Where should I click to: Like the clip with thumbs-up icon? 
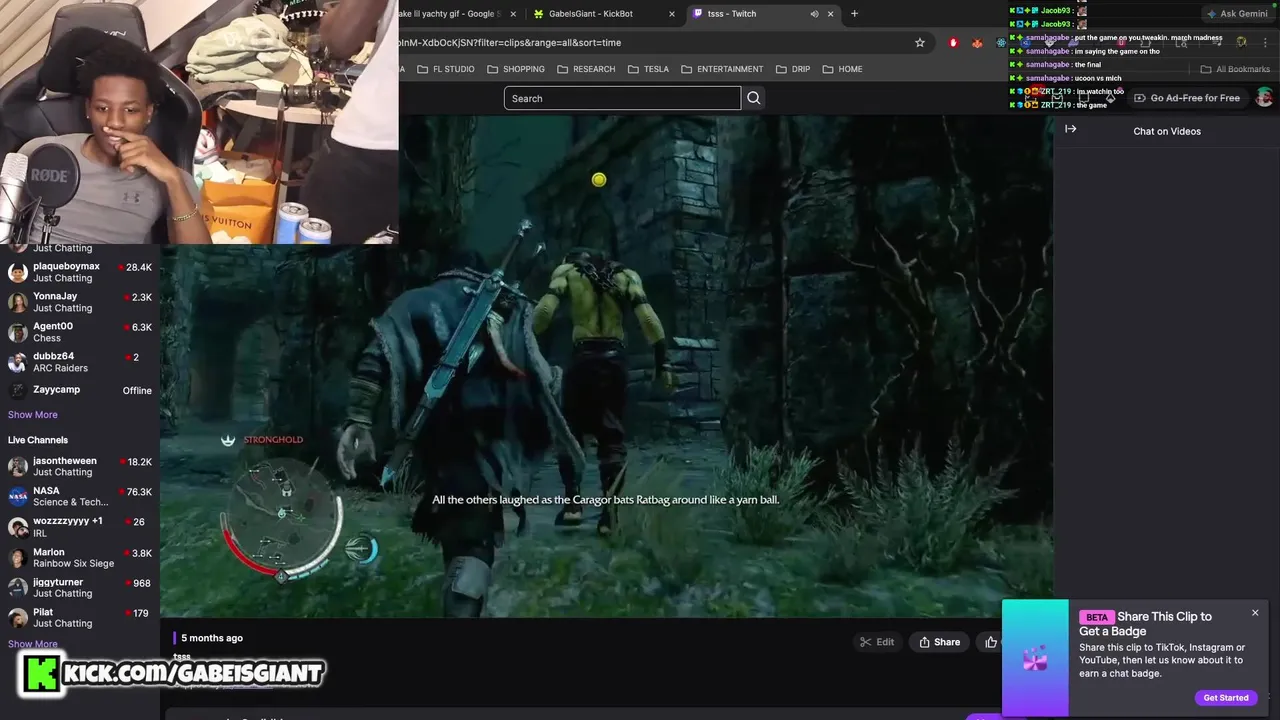click(991, 642)
